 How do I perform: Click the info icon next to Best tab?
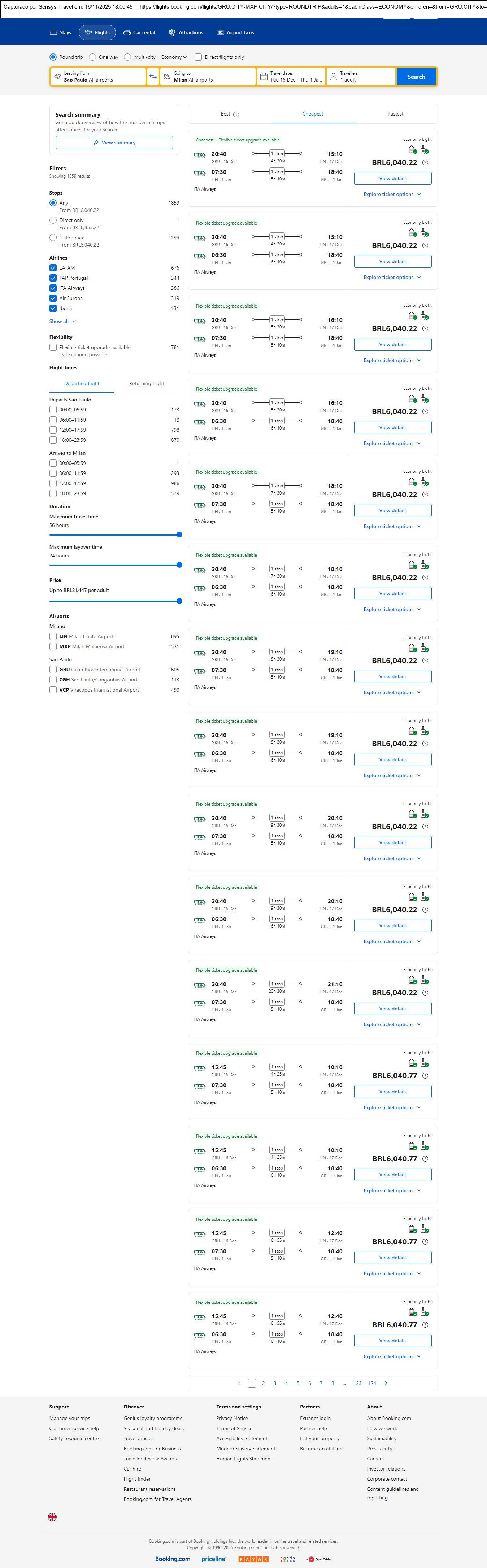click(236, 114)
